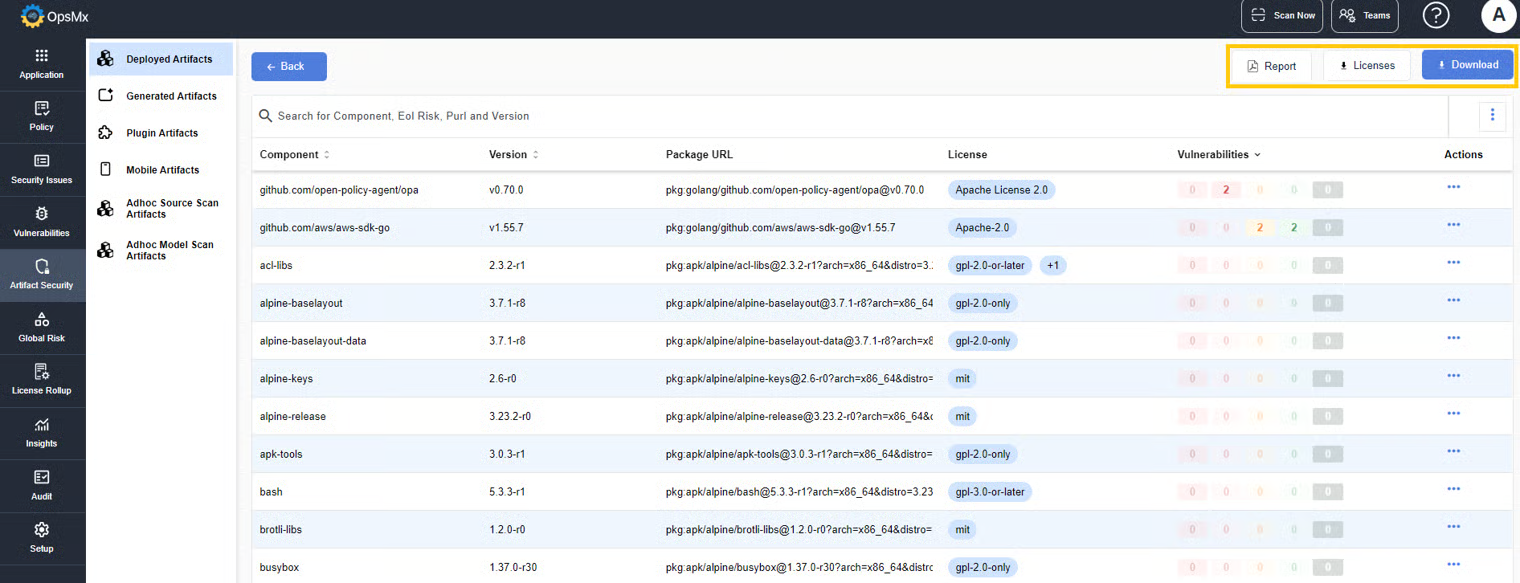
Task: Open the help question mark icon
Action: 1436,16
